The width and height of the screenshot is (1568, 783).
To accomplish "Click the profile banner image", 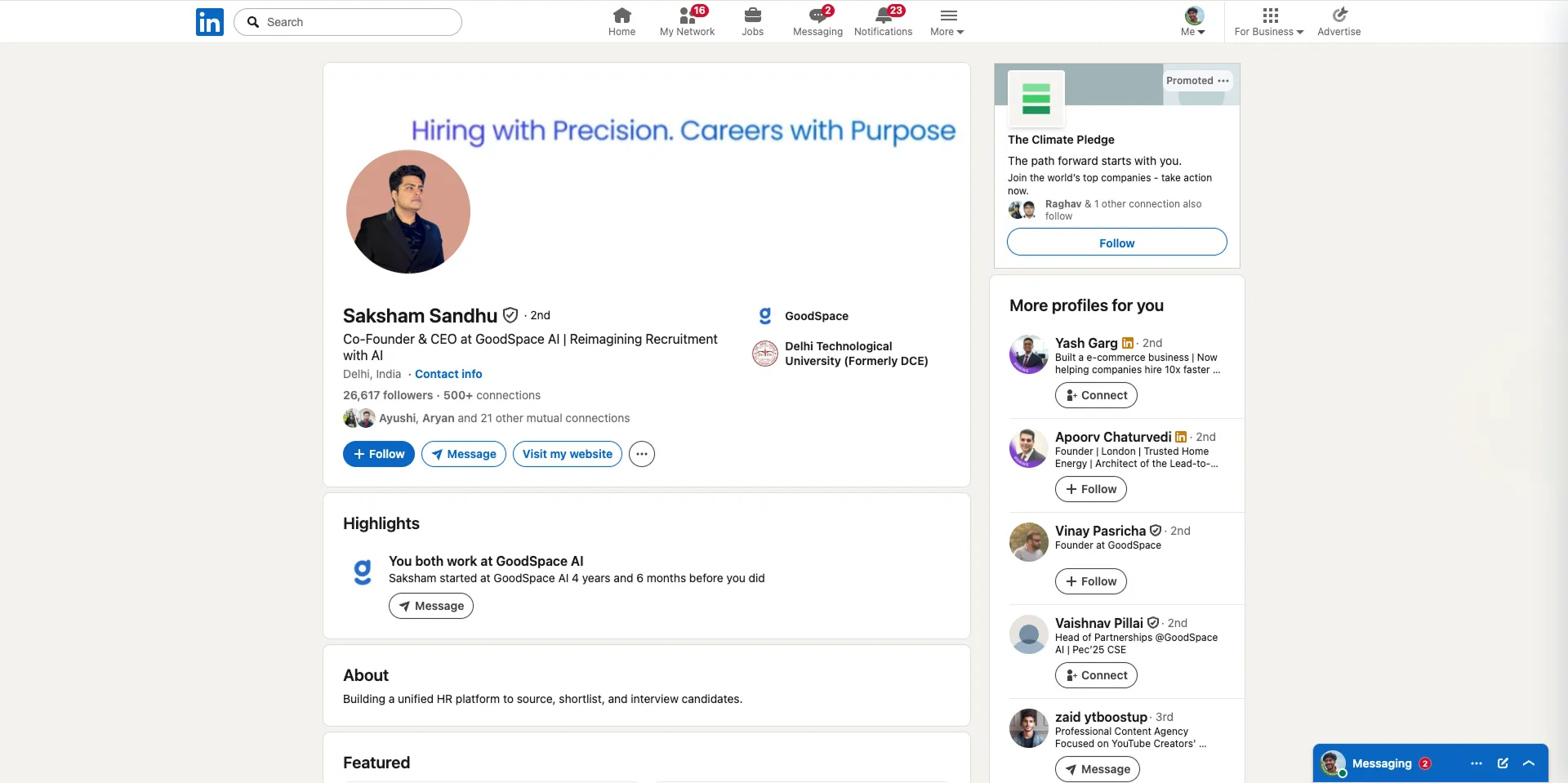I will point(647,143).
